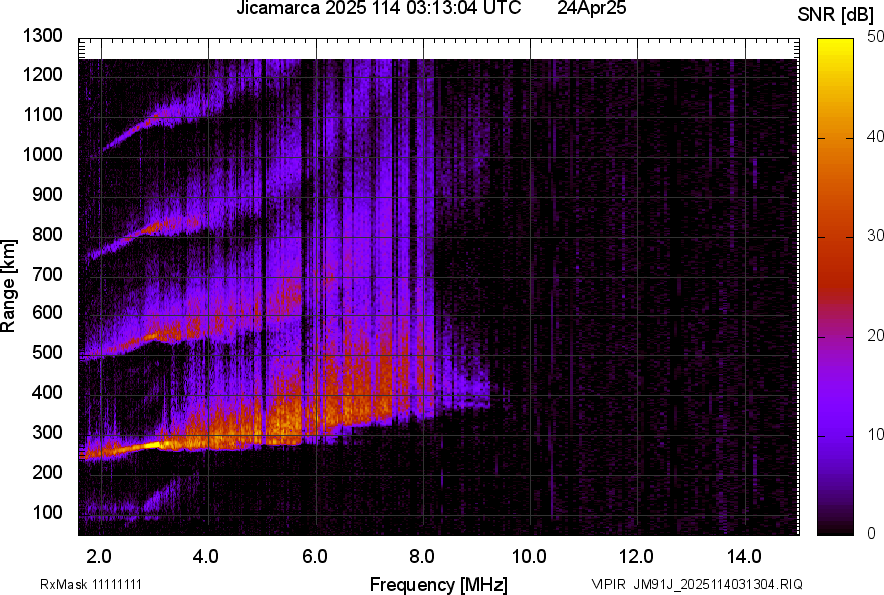
Task: Click the colorbar value 10
Action: [x=874, y=434]
